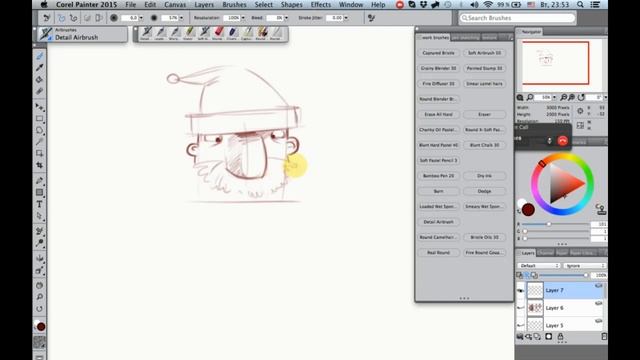Viewport: 640px width, 360px height.
Task: Toggle visibility of Layer 6
Action: (520, 308)
